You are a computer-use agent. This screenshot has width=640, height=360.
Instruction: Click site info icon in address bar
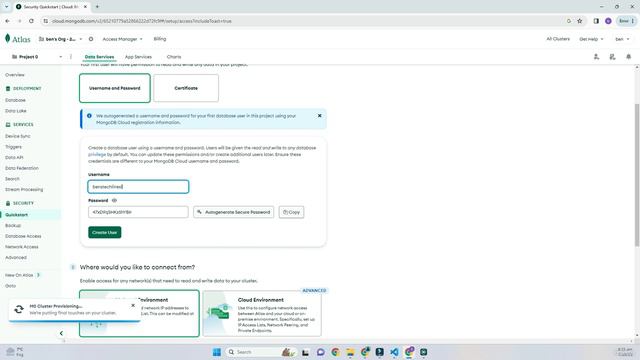pyautogui.click(x=45, y=21)
